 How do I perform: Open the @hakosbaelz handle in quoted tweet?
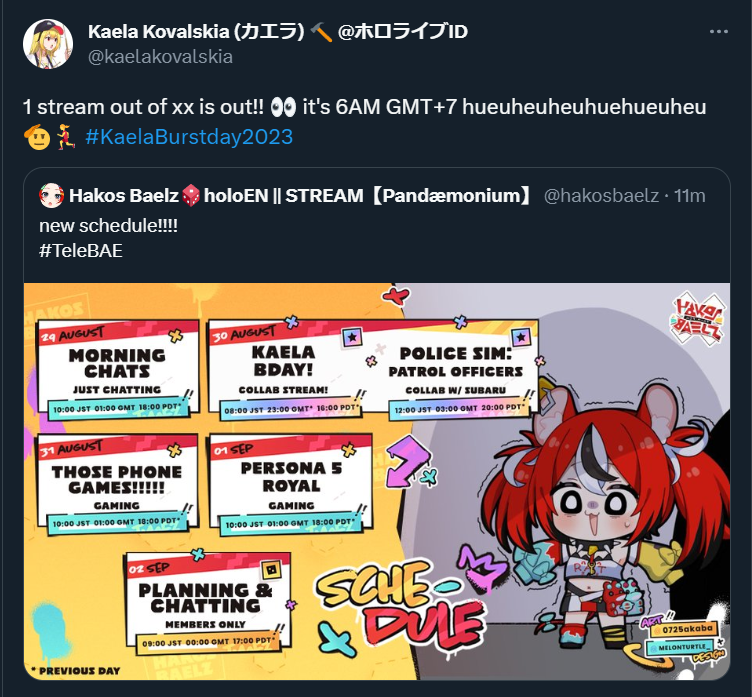click(601, 196)
